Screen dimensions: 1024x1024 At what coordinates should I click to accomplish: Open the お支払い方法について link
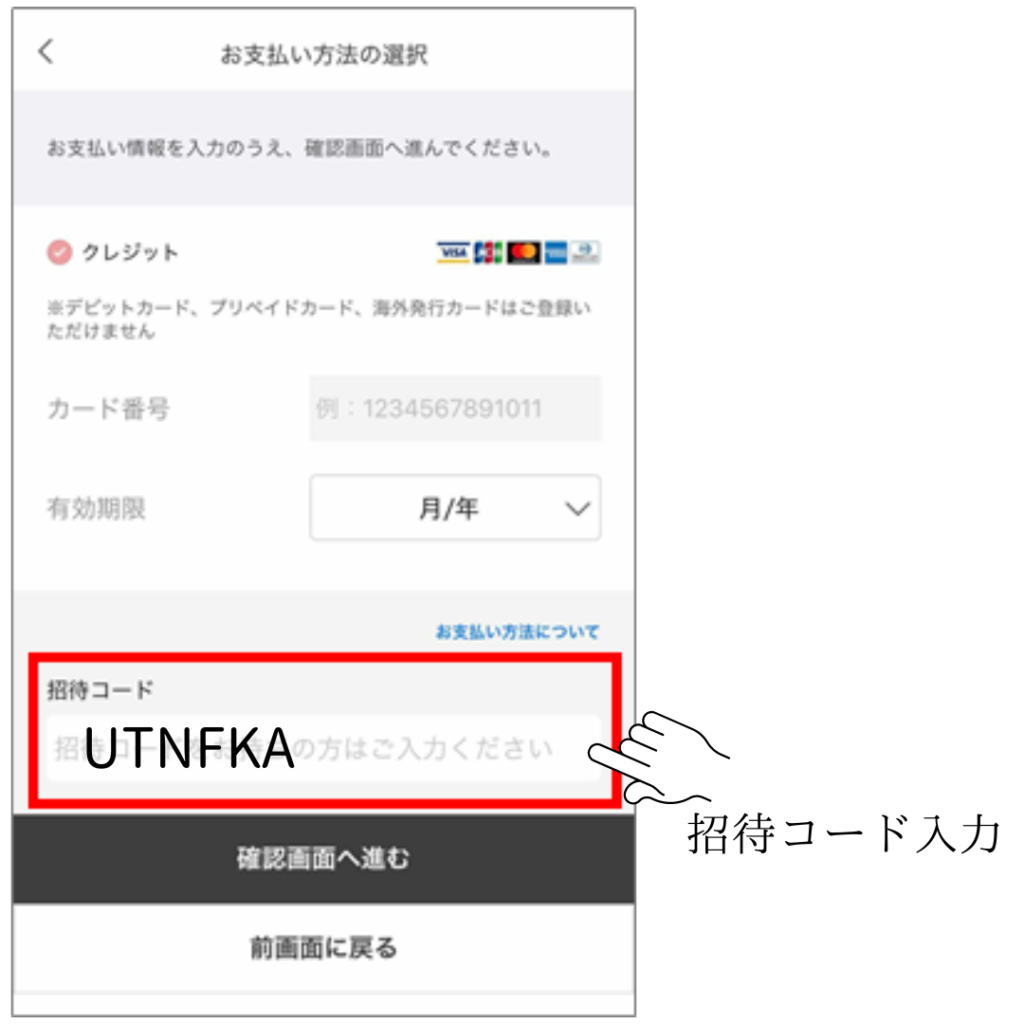click(x=517, y=632)
